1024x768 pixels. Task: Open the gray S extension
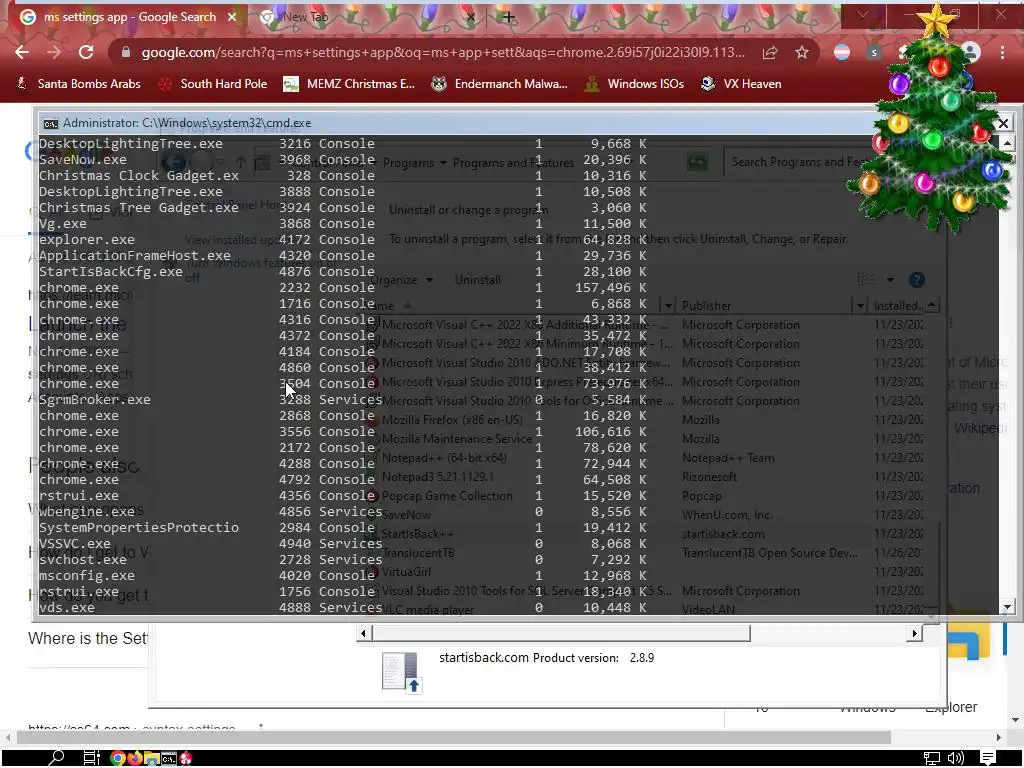874,52
